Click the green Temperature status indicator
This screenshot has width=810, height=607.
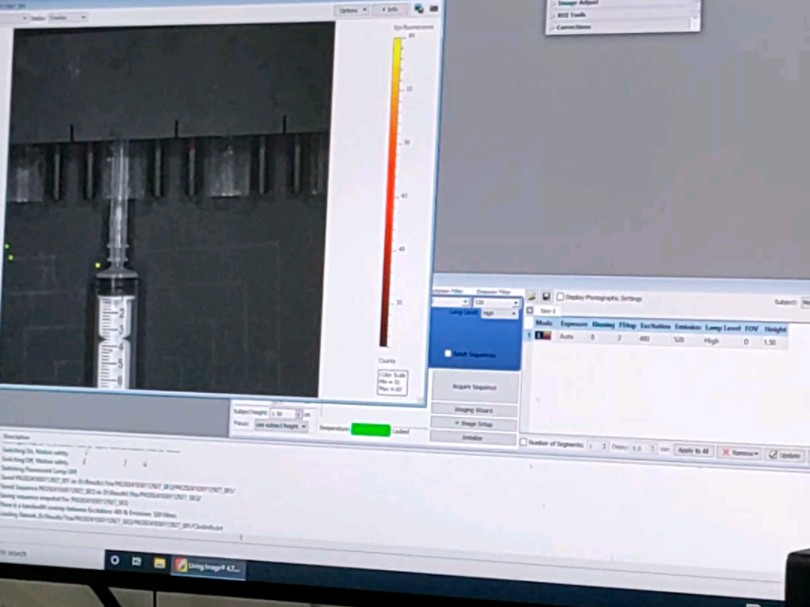(370, 429)
